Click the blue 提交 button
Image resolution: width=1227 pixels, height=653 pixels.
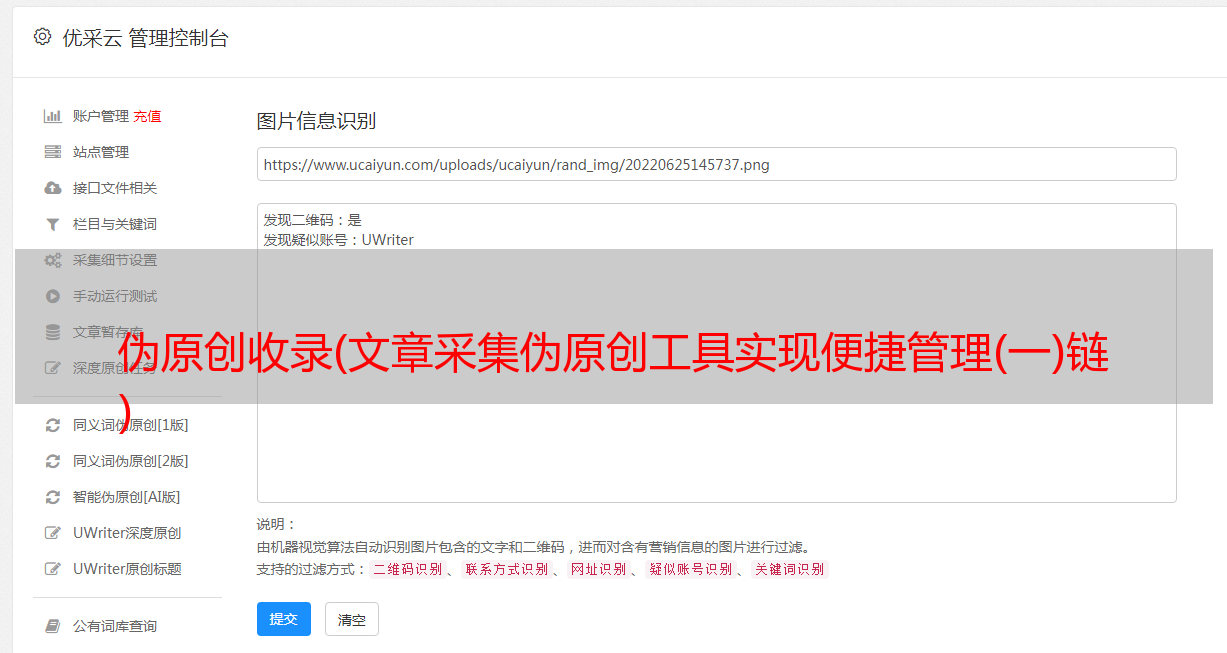pyautogui.click(x=284, y=619)
